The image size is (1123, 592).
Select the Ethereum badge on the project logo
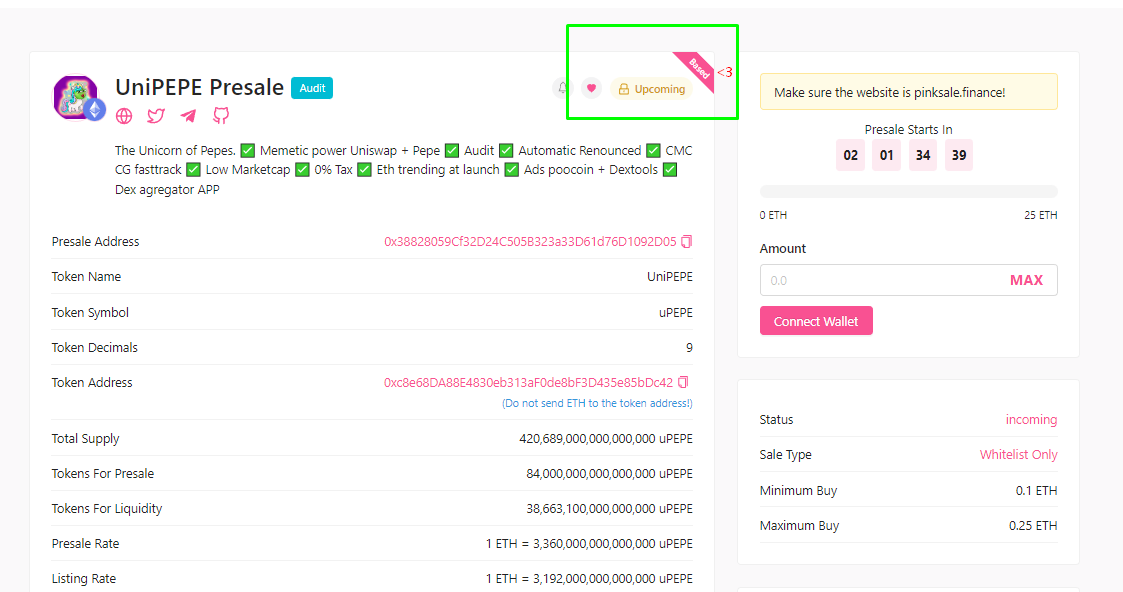(96, 109)
